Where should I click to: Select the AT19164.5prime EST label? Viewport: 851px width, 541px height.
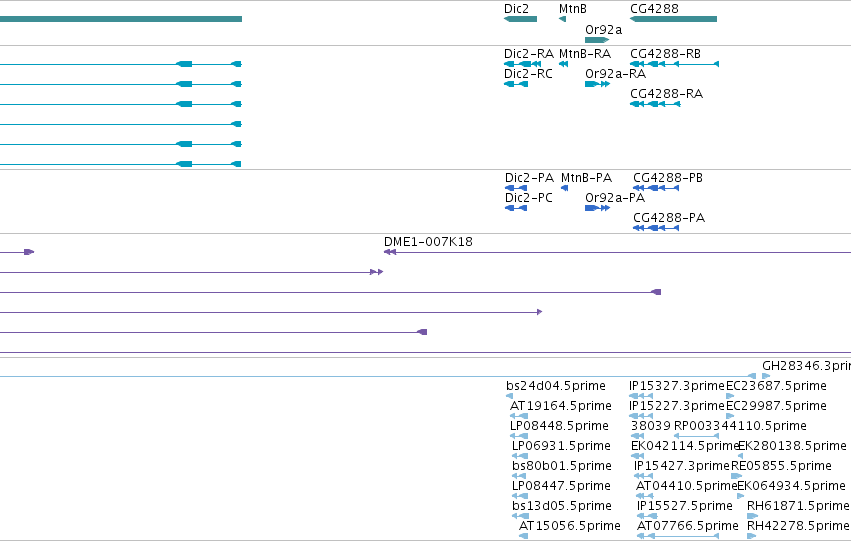561,406
